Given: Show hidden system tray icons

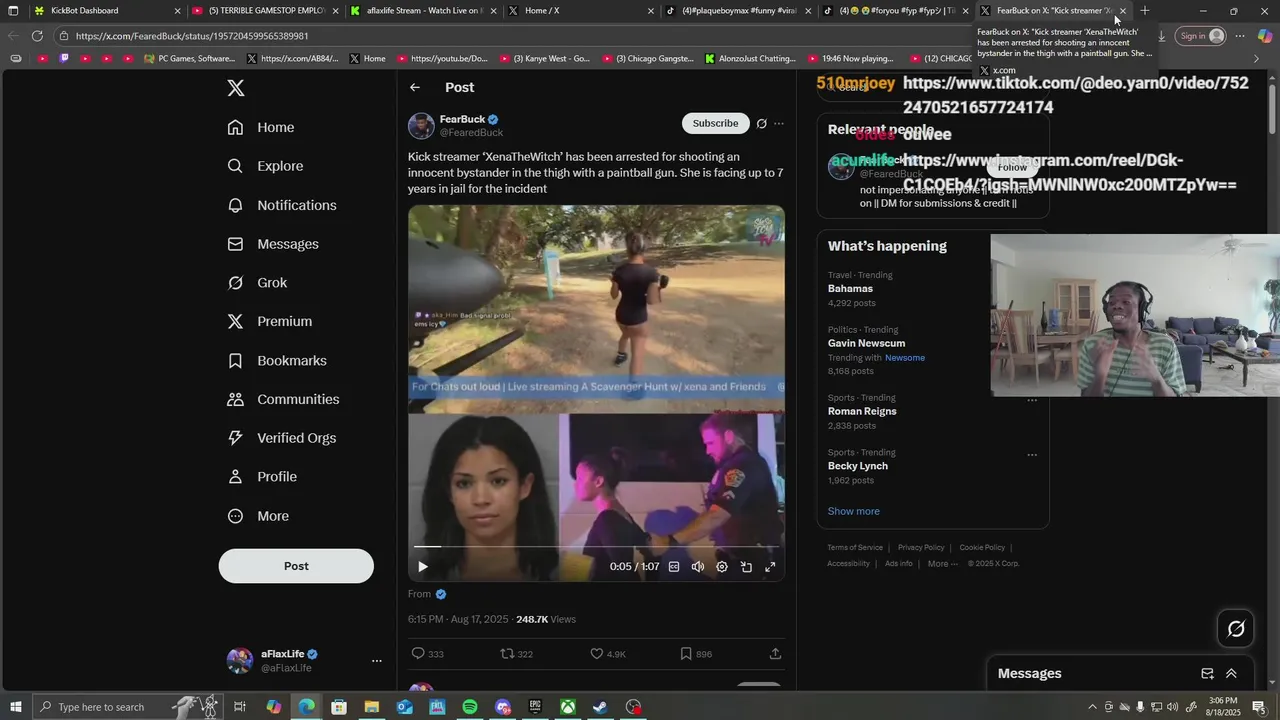Looking at the screenshot, I should 1091,707.
